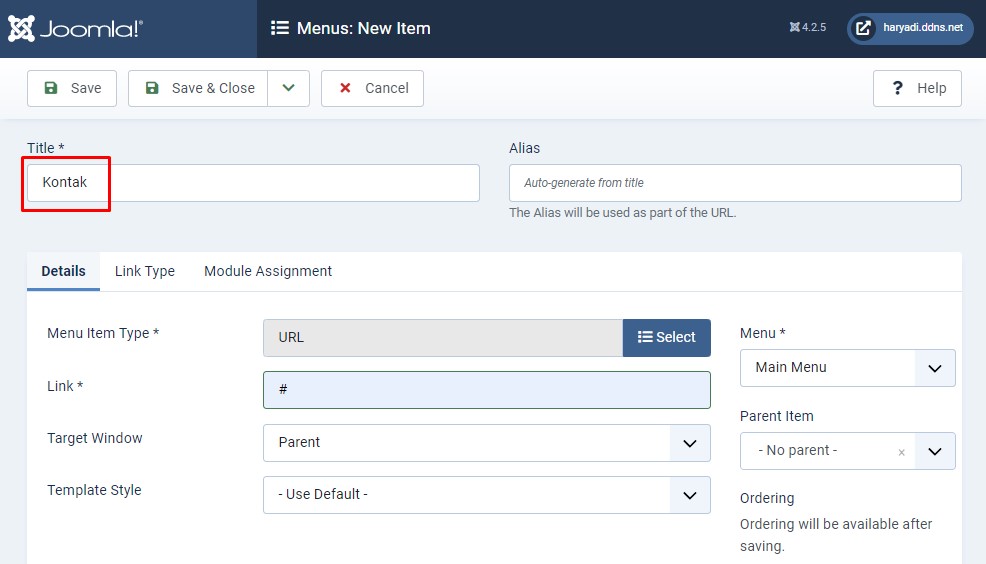
Task: Click Save & Close button
Action: click(198, 88)
